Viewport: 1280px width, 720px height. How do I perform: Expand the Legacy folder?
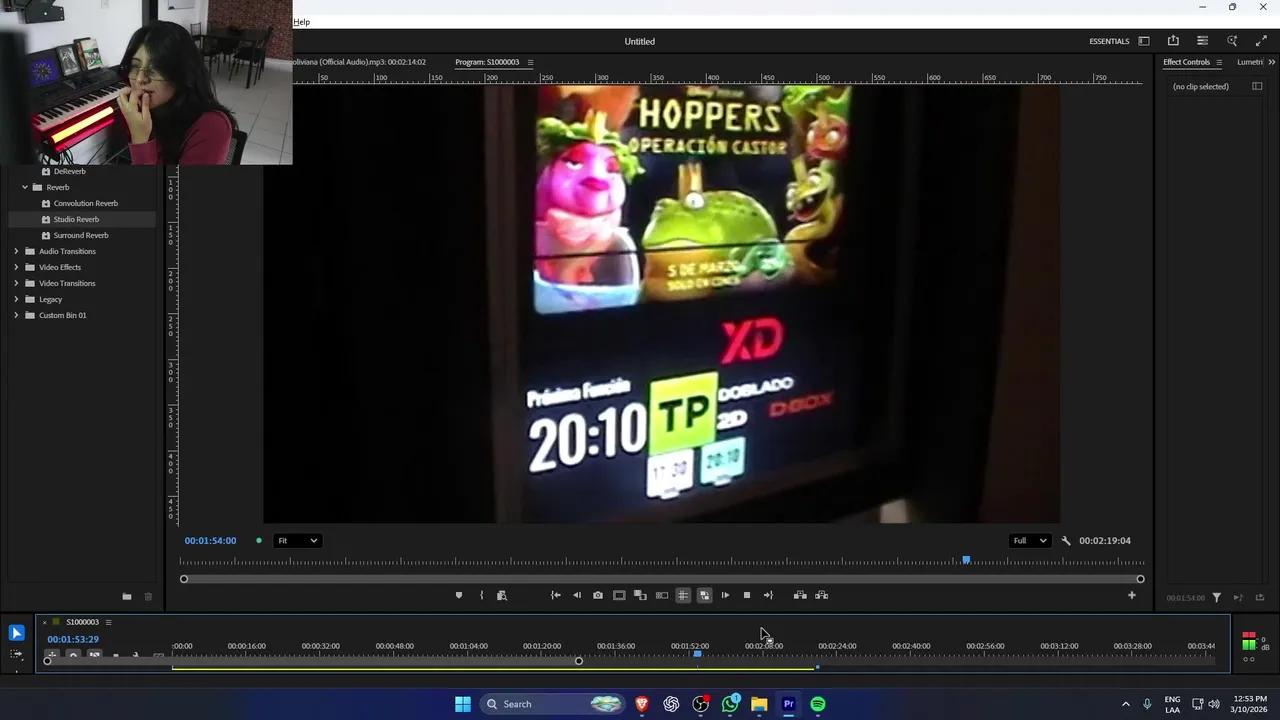[x=16, y=299]
